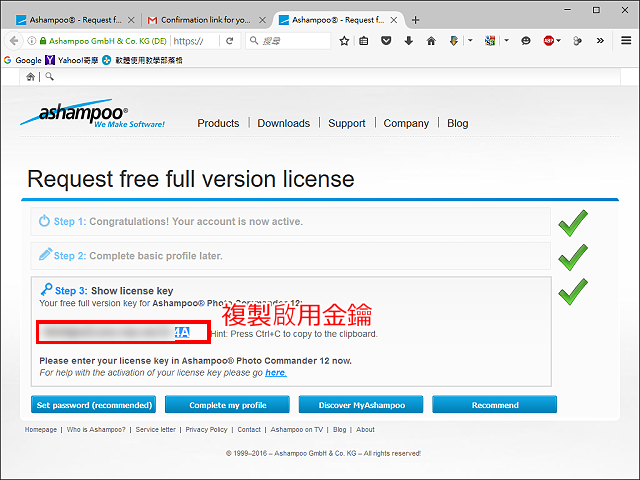Click the Recommend button
This screenshot has width=640, height=480.
tap(495, 404)
